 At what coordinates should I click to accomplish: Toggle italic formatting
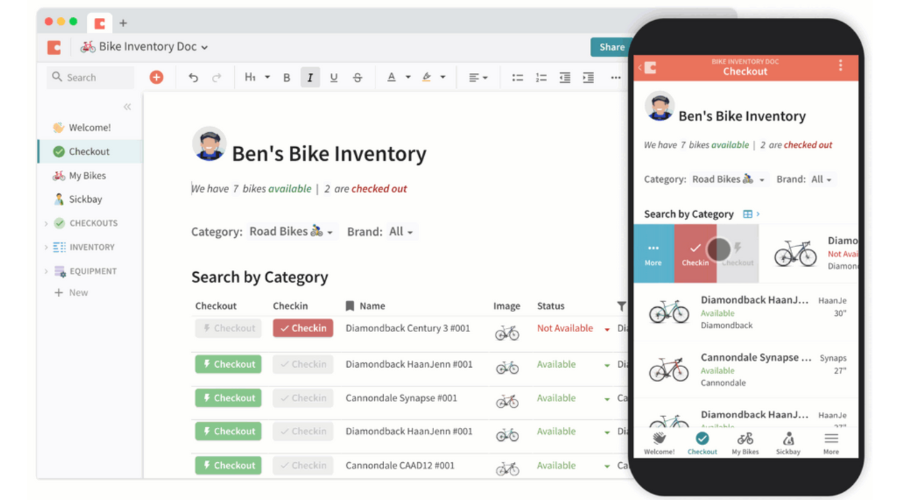310,77
